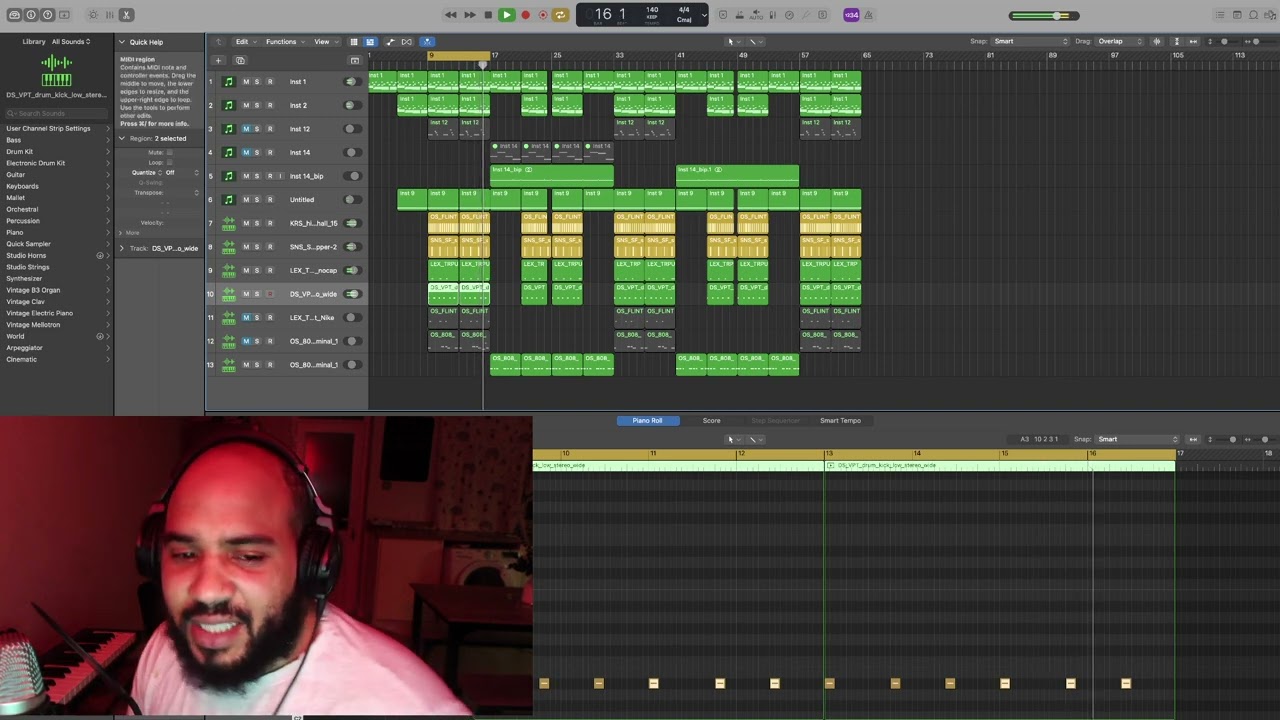The image size is (1280, 720).
Task: Open Smart Controls sun icon
Action: (x=93, y=15)
